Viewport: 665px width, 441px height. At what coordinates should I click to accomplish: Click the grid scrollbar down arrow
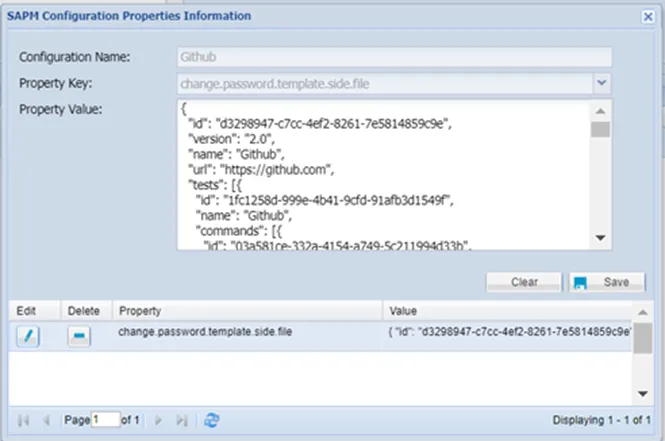point(643,394)
